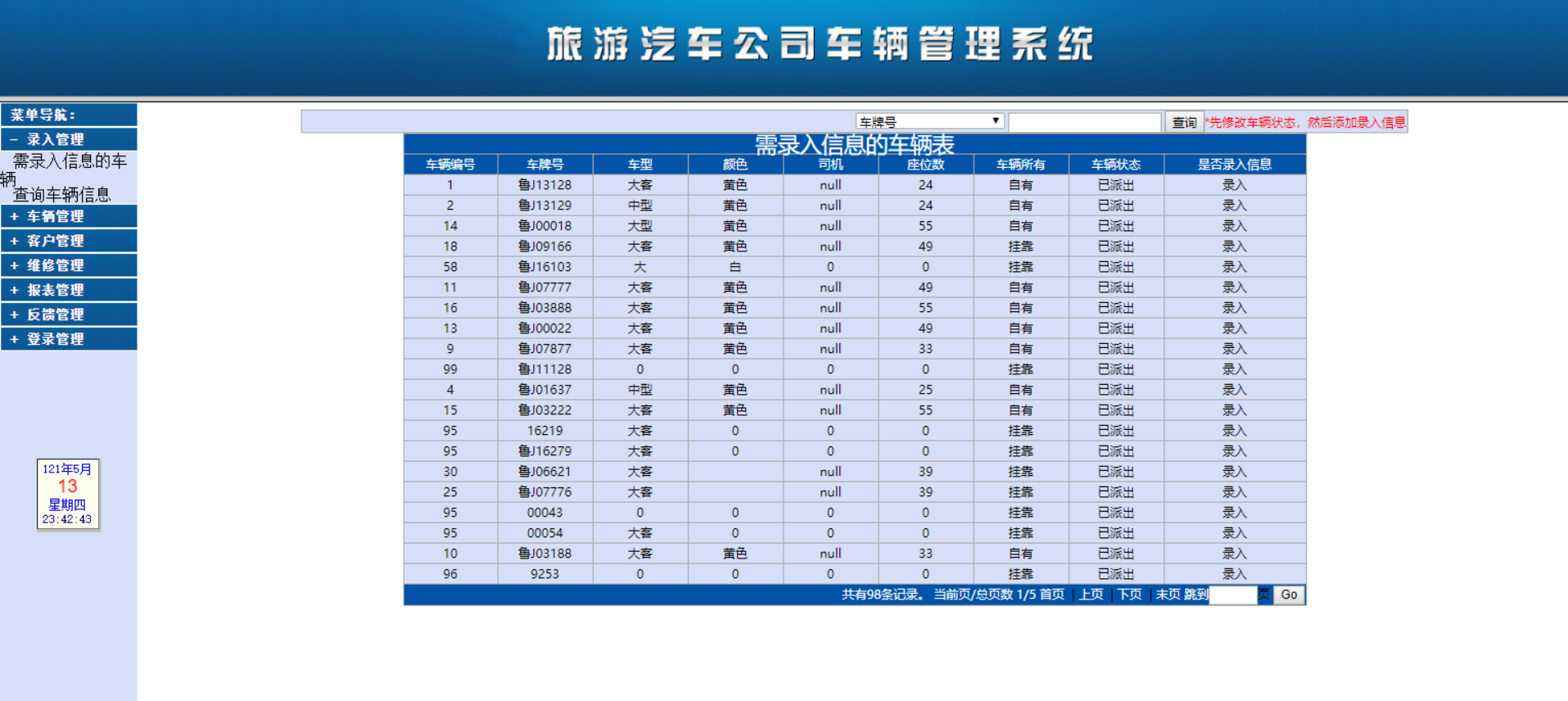1568x701 pixels.
Task: Select 挂靠 ownership for 鲁J09166
Action: coord(1020,246)
